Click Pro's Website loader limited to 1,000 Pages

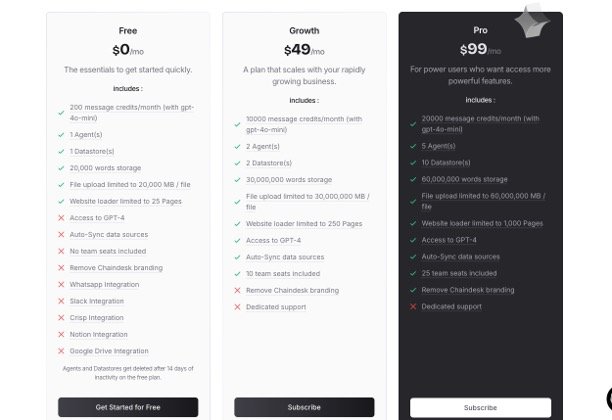click(482, 223)
